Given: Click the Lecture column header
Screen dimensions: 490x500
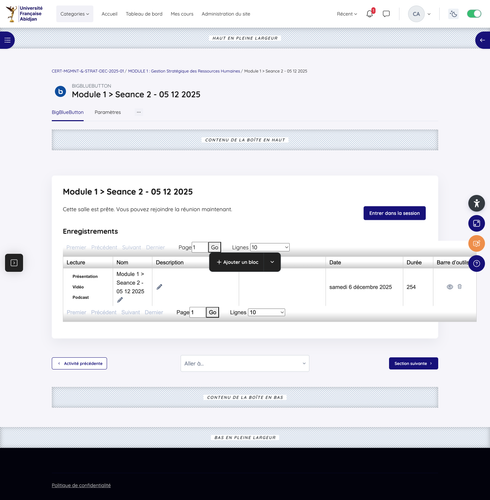Looking at the screenshot, I should click(76, 262).
